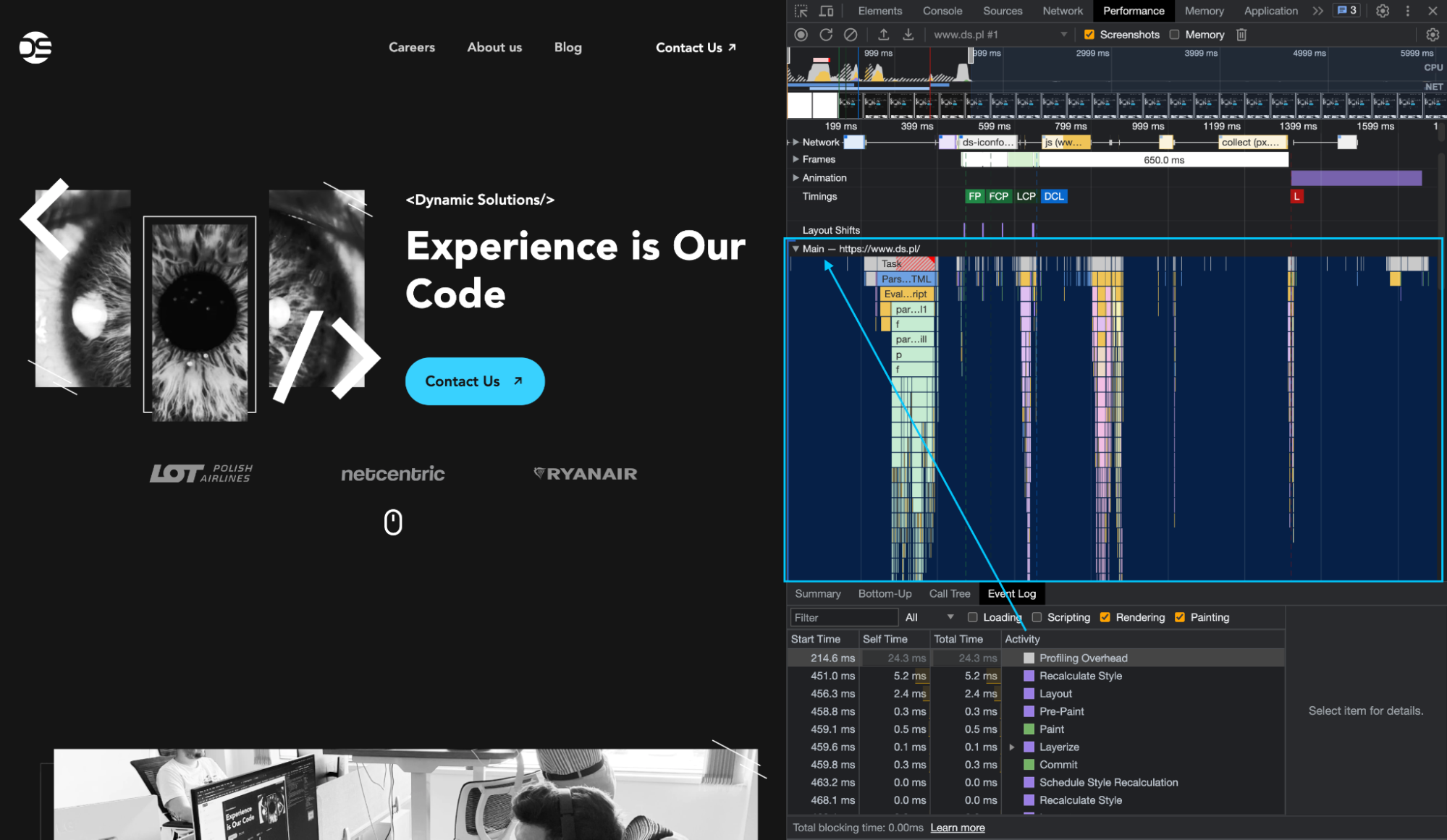Screen dimensions: 1447x840
Task: Enable the Loading filter checkbox
Action: (972, 617)
